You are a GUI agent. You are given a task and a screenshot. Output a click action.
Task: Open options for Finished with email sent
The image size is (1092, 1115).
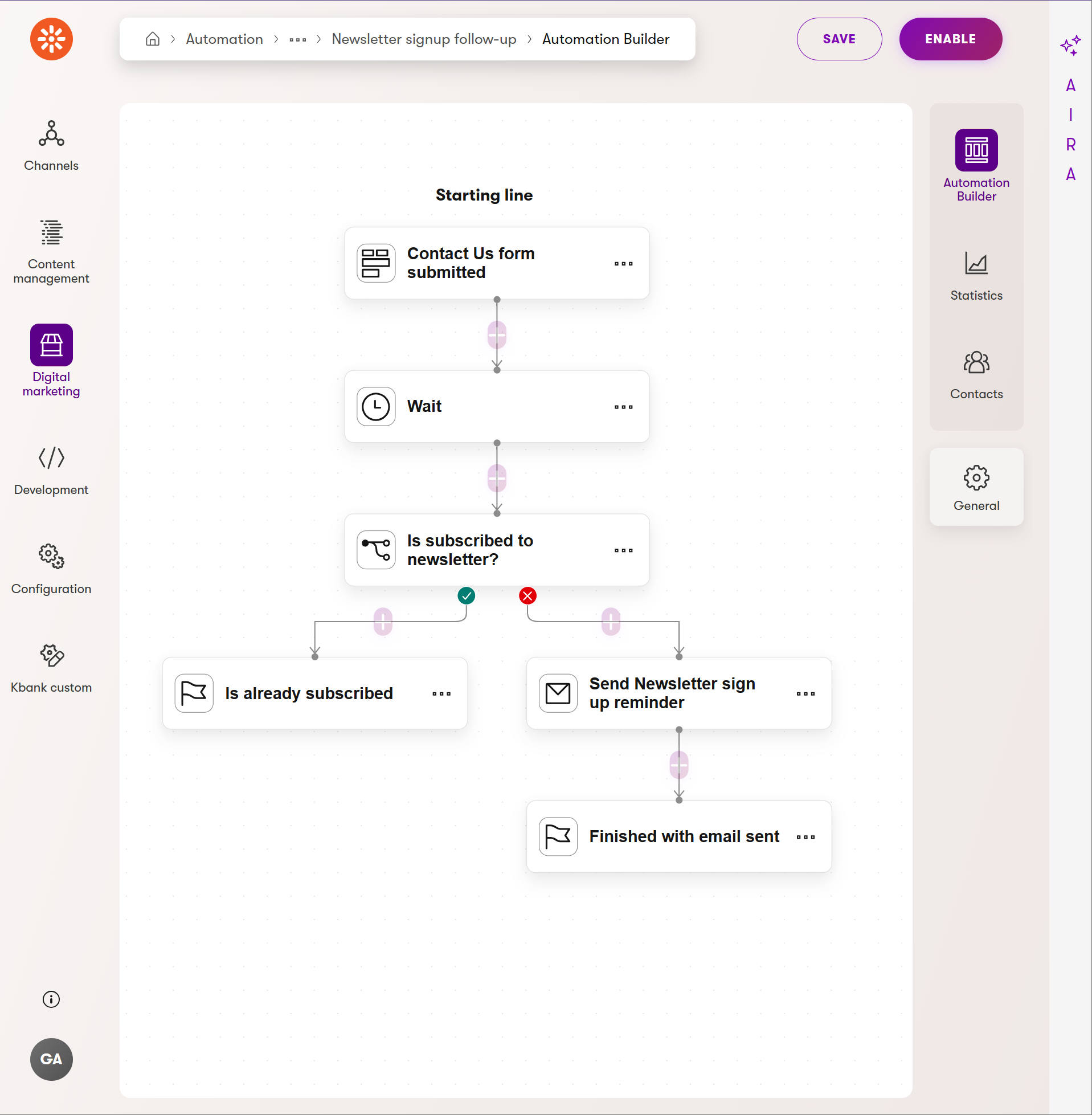tap(805, 837)
